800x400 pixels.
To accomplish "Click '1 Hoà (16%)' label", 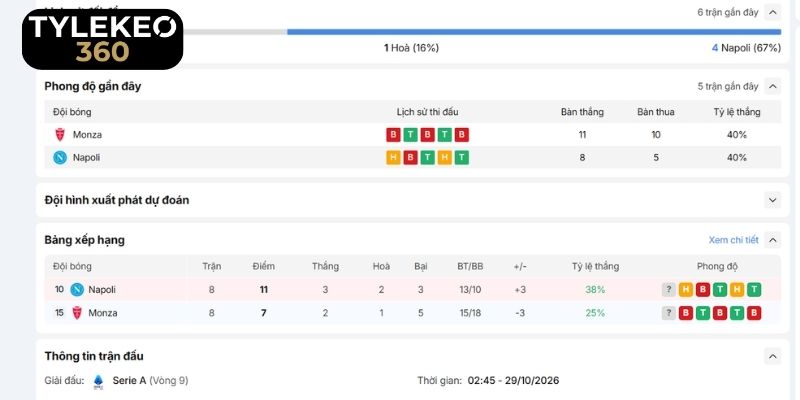I will pos(411,48).
